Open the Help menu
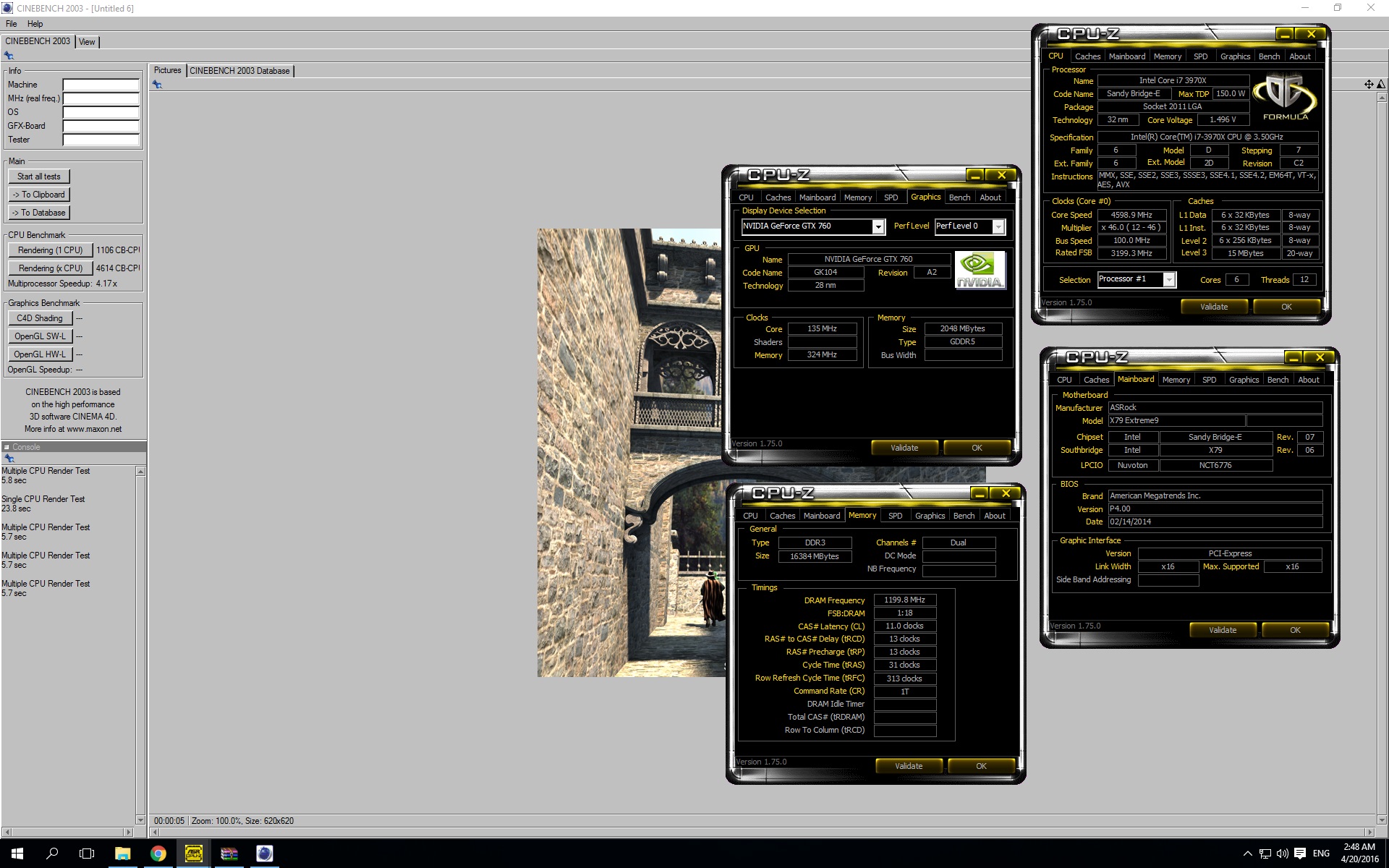This screenshot has height=868, width=1389. point(35,24)
